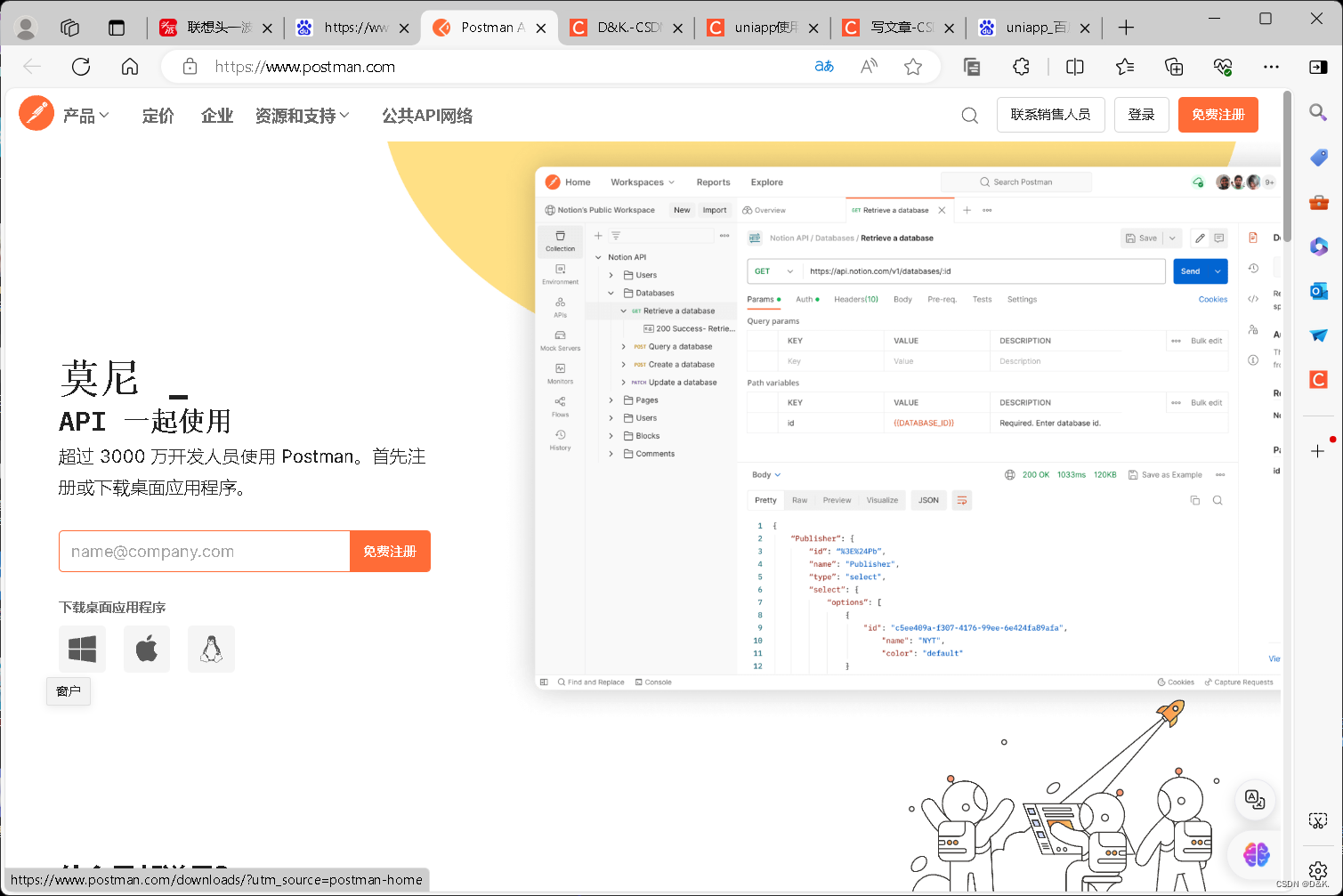Download the Linux penguin app icon

point(211,649)
